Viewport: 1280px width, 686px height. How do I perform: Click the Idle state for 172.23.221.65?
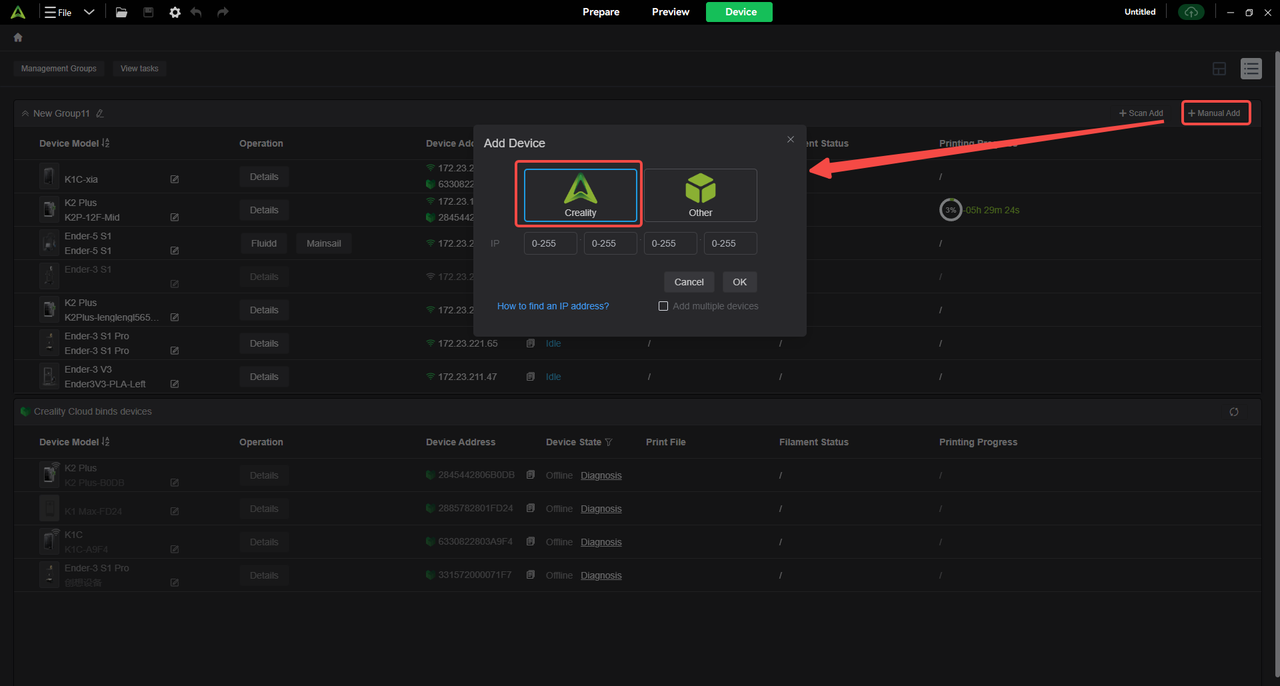(553, 343)
